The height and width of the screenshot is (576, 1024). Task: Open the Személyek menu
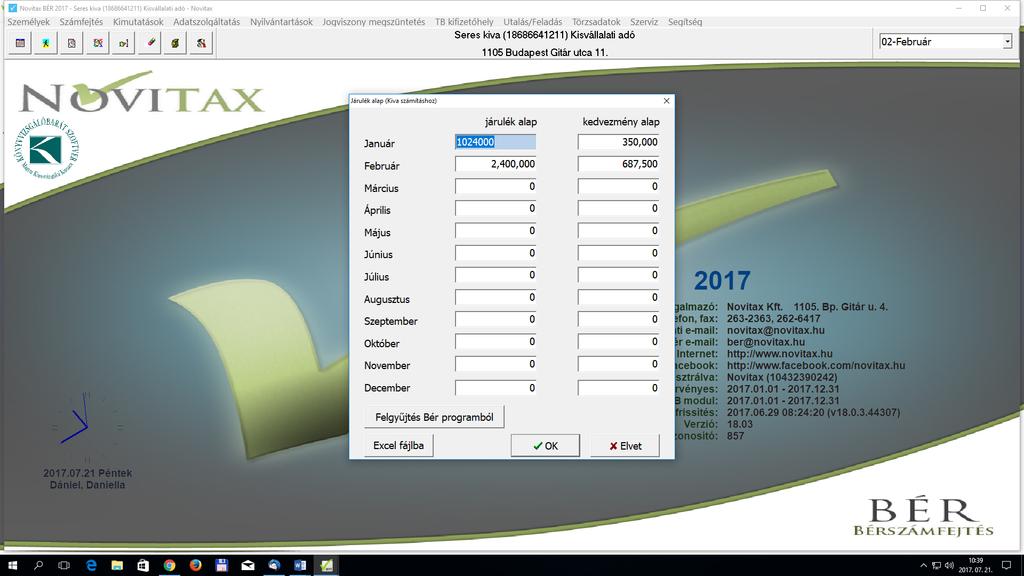[x=29, y=22]
